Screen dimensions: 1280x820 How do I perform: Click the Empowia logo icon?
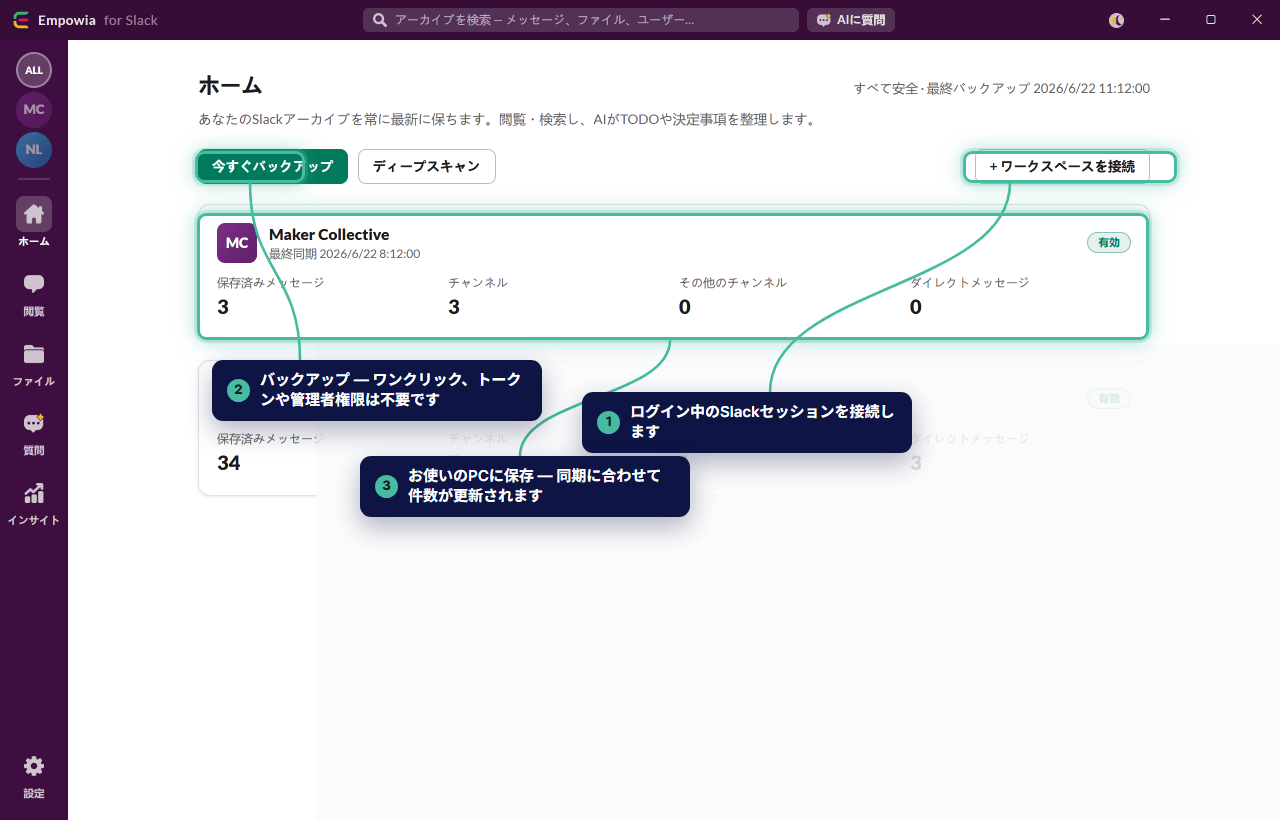tap(20, 20)
